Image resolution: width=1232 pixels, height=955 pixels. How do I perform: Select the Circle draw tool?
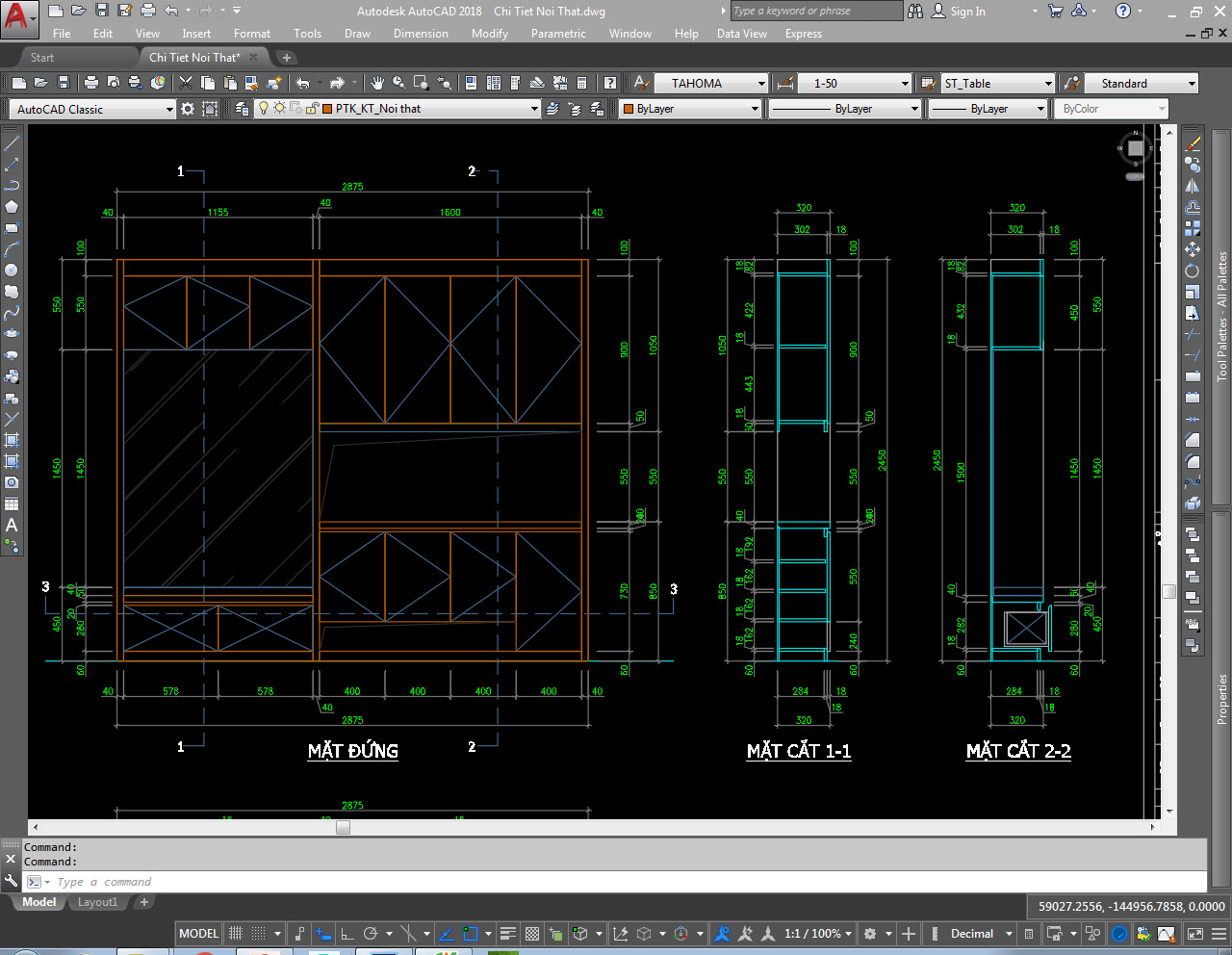[12, 271]
